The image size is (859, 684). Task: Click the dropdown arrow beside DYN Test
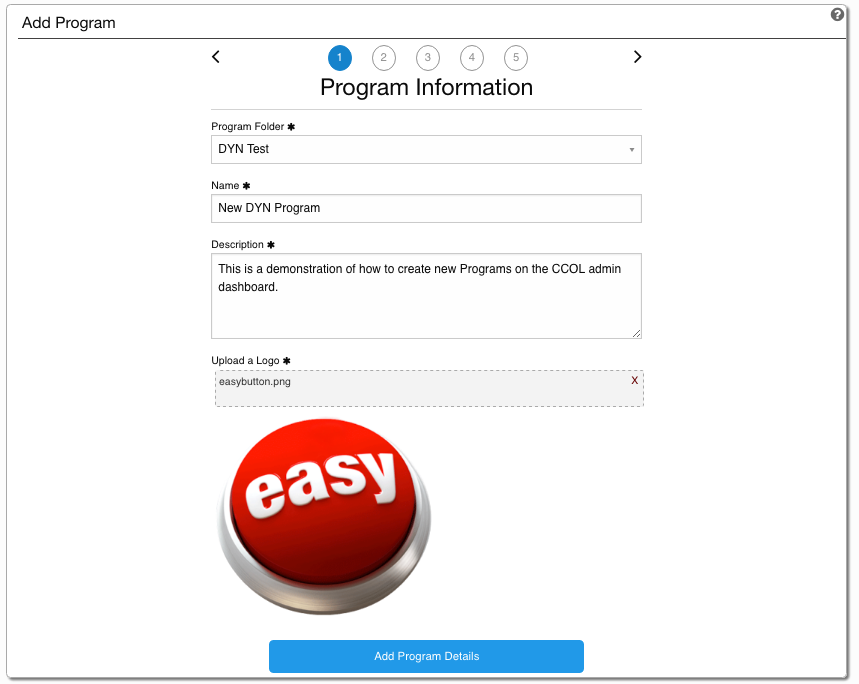[x=632, y=150]
